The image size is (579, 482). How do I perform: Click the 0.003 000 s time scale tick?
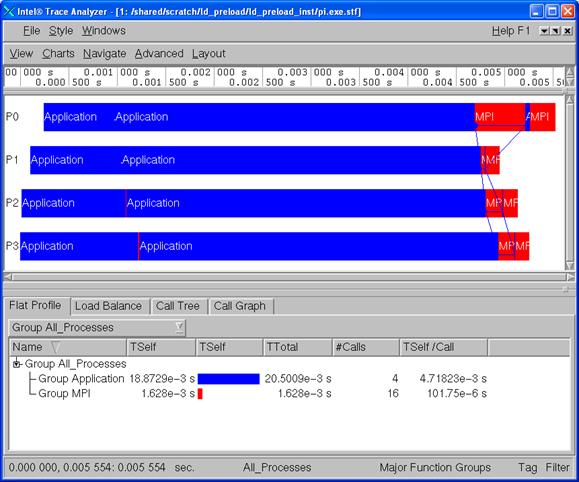click(310, 72)
